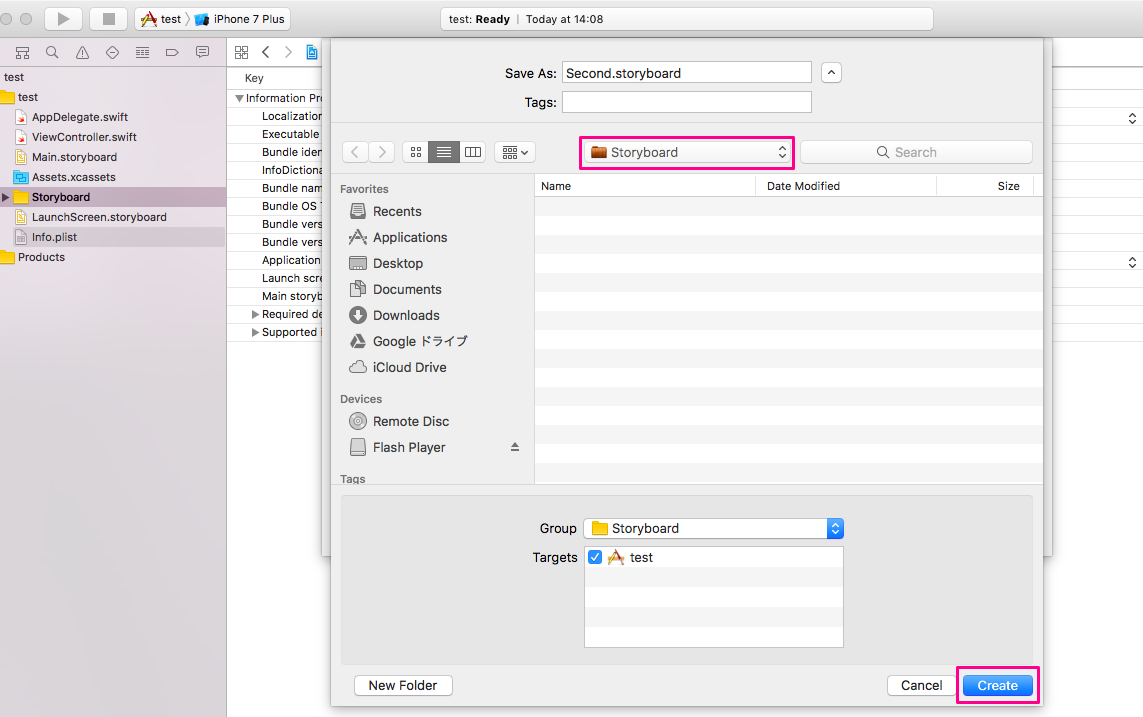Switch the save dialog to icon view
The width and height of the screenshot is (1143, 717).
415,152
